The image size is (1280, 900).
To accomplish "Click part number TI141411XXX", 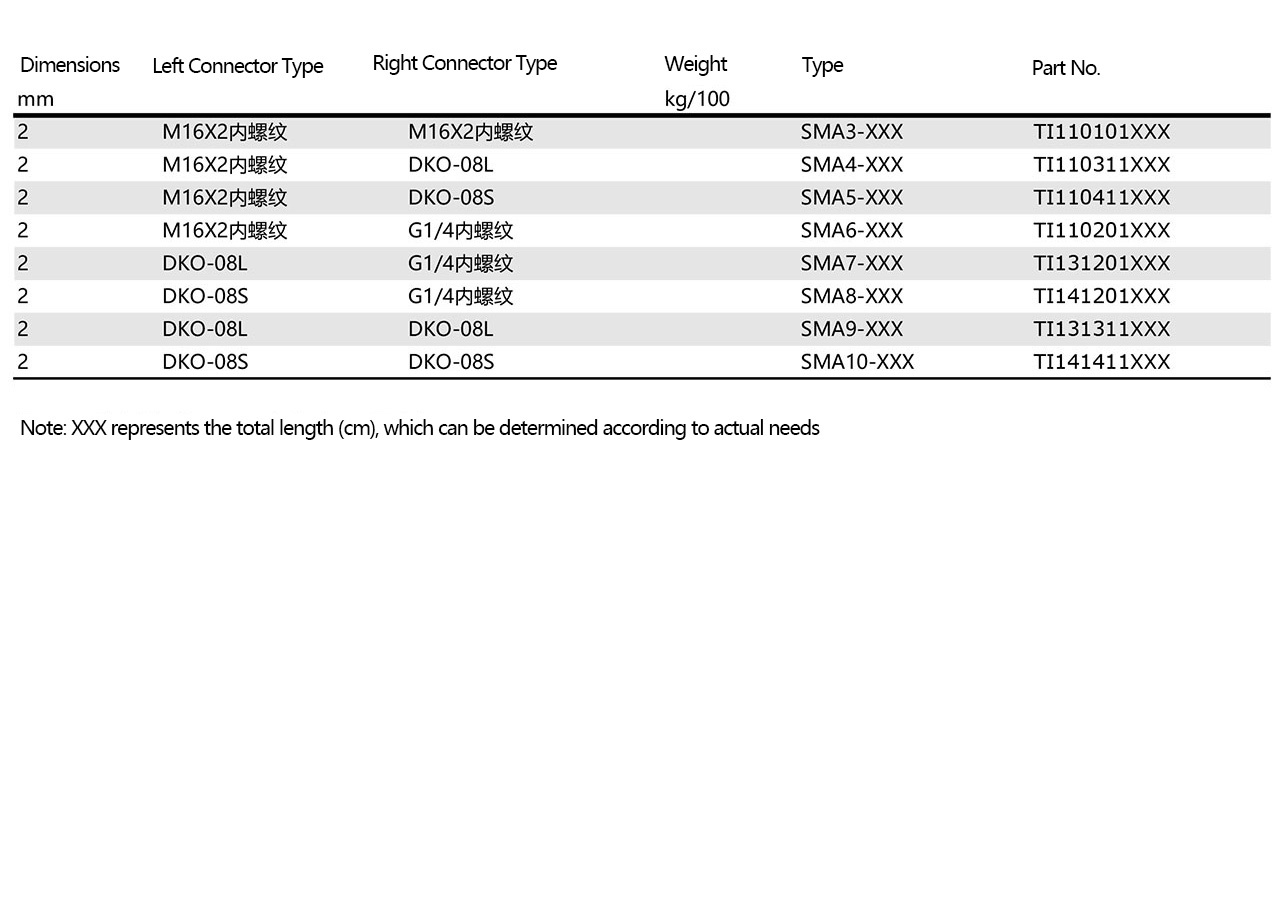I will (1102, 362).
